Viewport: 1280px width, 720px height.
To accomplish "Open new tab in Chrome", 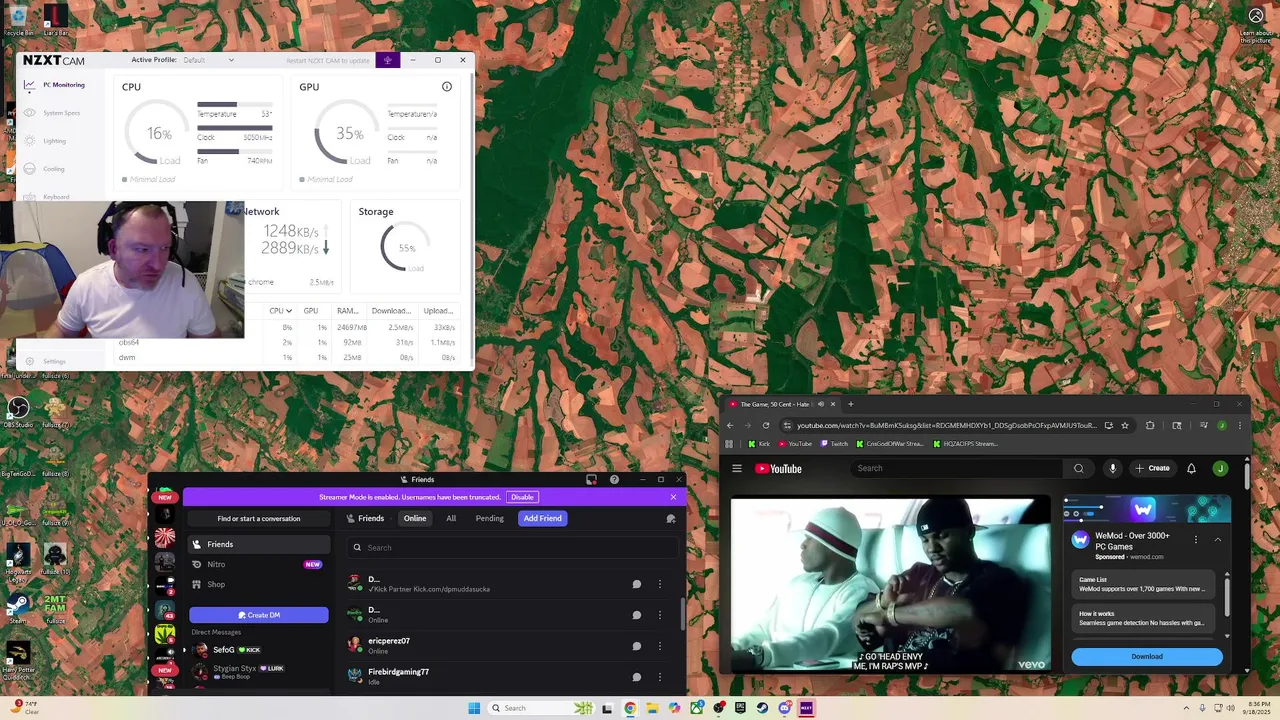I will click(850, 404).
